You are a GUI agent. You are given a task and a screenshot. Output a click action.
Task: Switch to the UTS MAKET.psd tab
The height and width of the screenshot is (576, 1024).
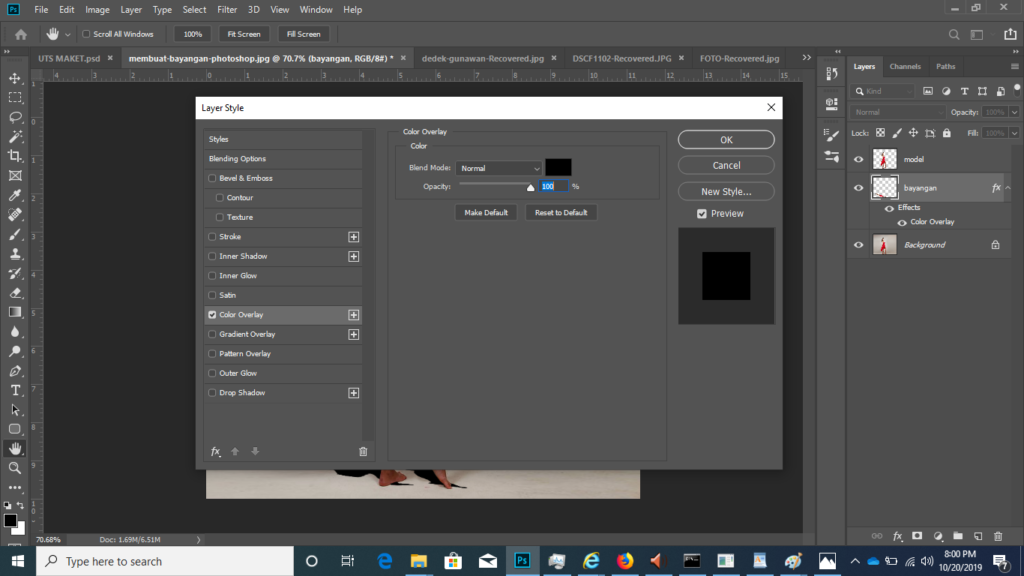(69, 58)
